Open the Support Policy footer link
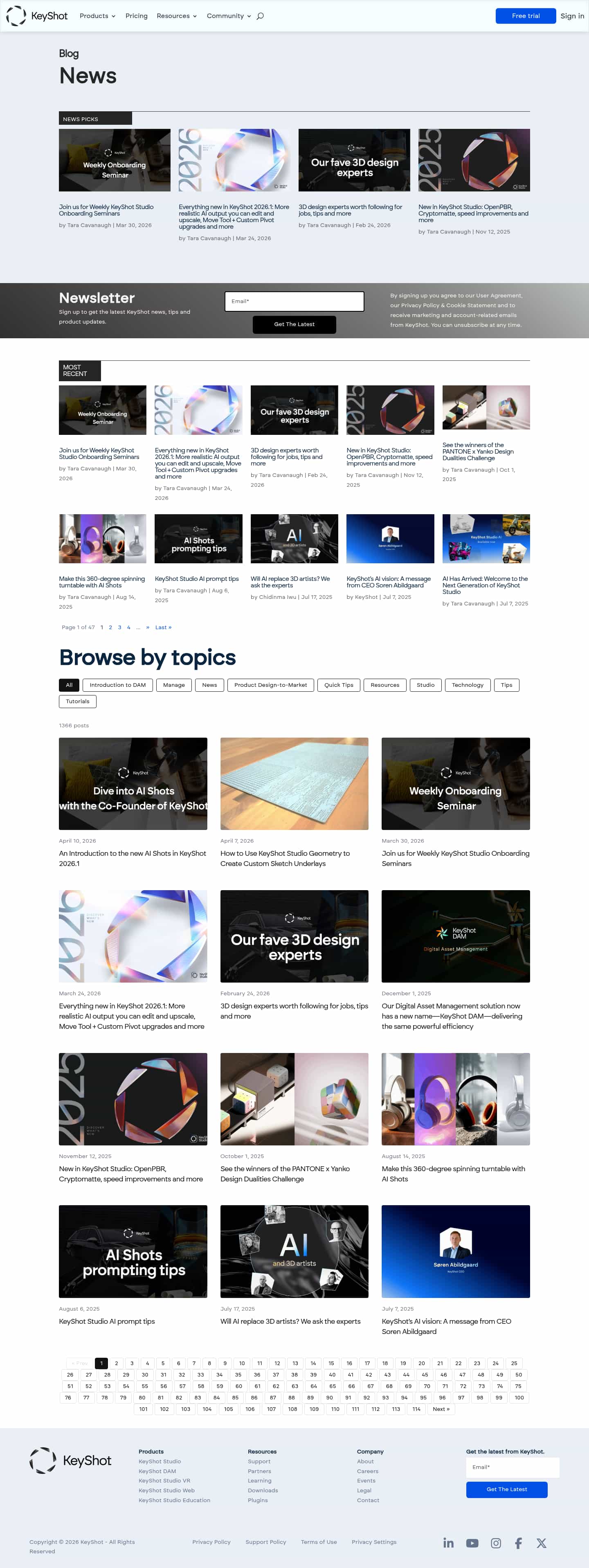The image size is (589, 1568). click(x=266, y=1541)
